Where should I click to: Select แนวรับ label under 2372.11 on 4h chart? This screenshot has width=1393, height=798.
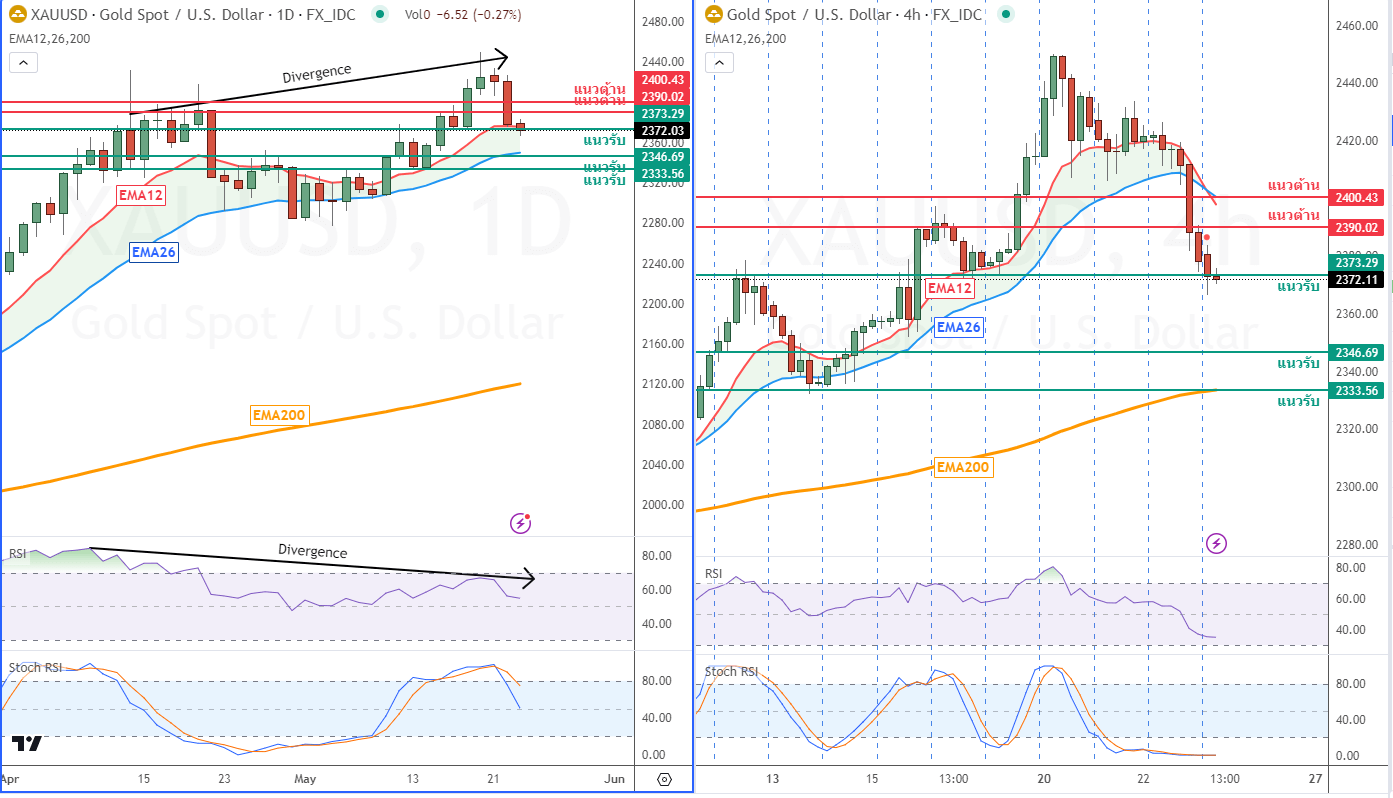(x=1298, y=287)
